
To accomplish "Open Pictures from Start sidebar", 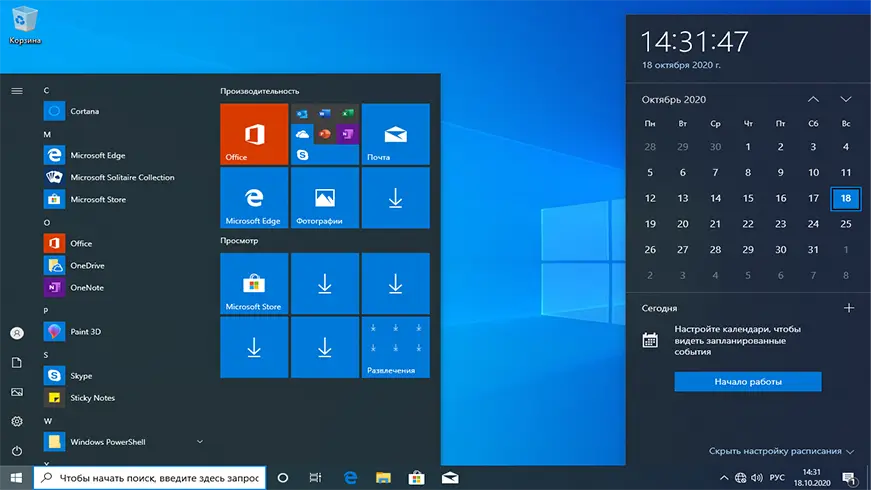I will point(17,392).
